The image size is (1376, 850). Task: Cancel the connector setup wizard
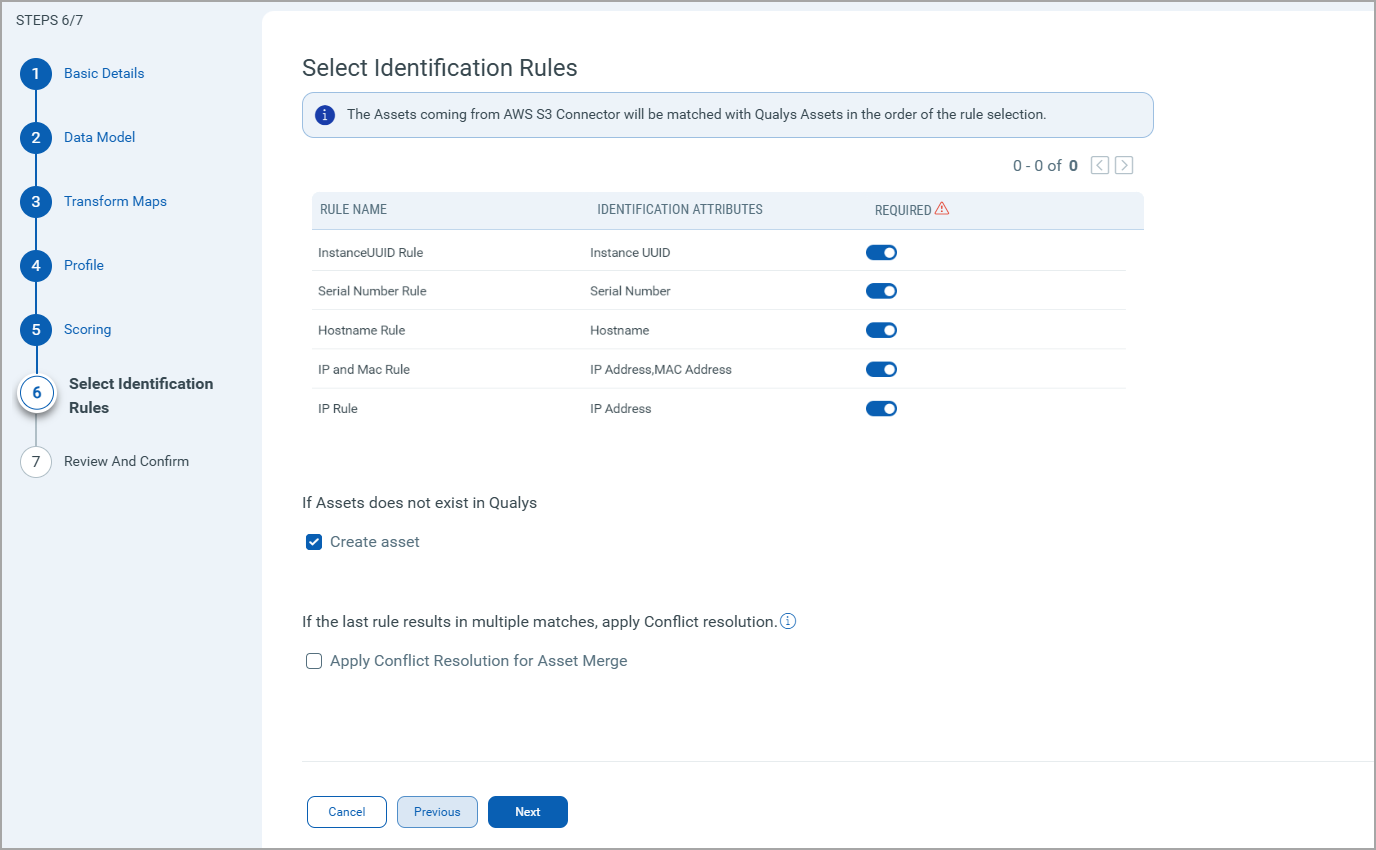coord(346,811)
